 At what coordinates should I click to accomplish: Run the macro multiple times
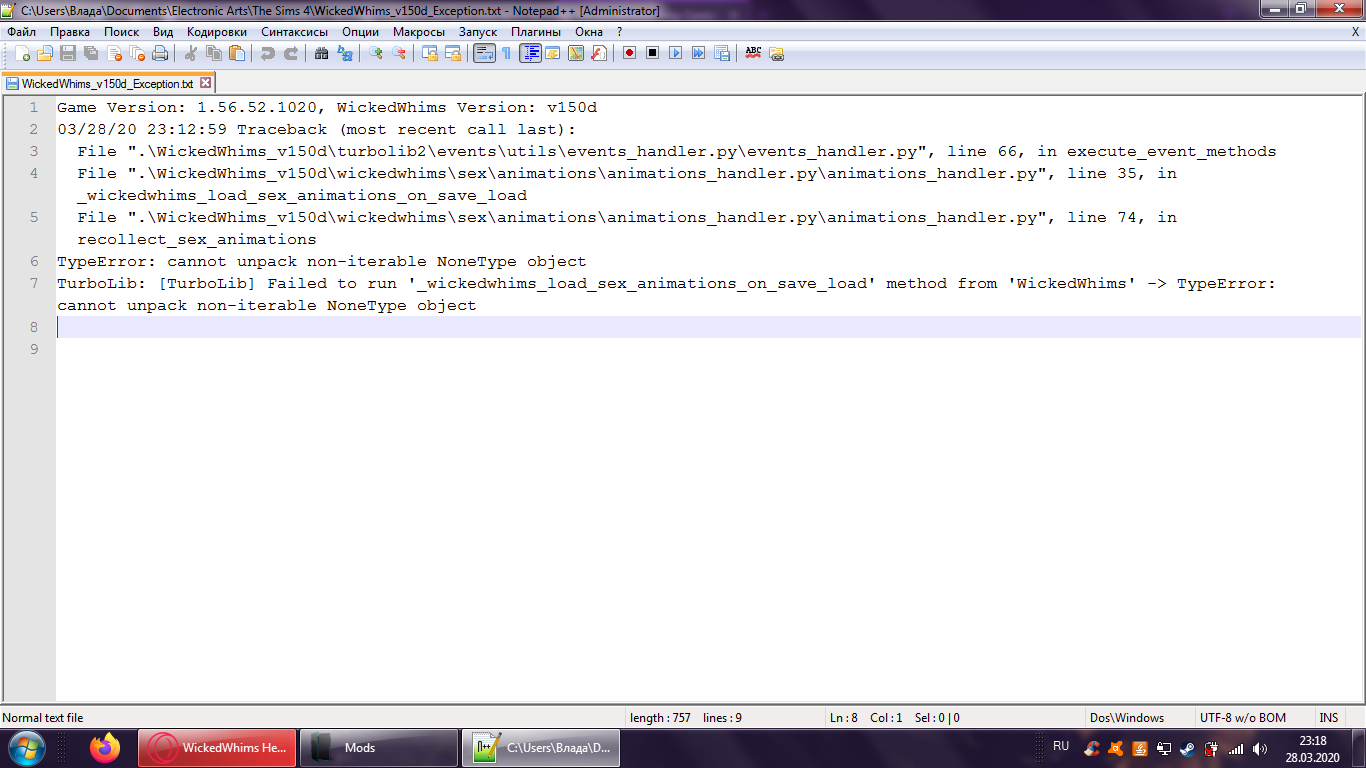pyautogui.click(x=698, y=53)
